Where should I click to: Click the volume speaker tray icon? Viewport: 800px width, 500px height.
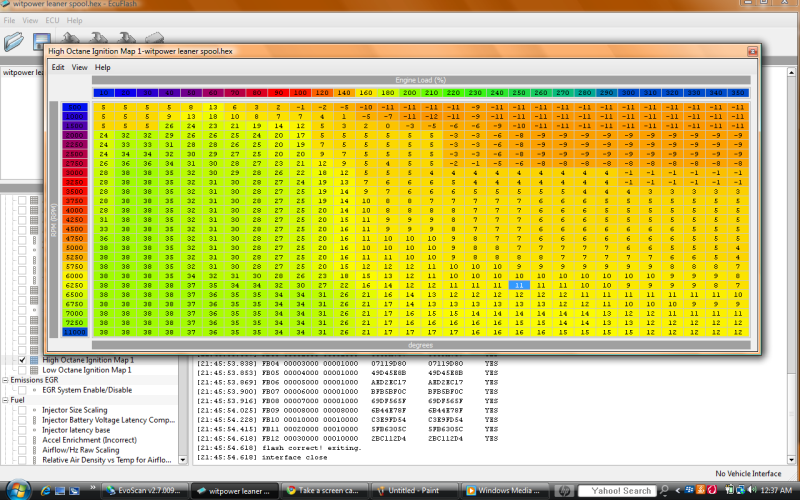tap(752, 490)
